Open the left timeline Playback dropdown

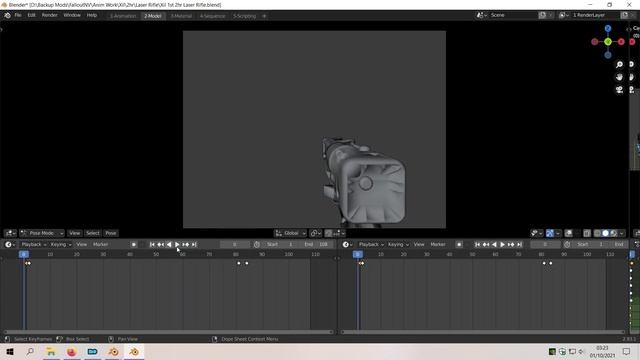pyautogui.click(x=34, y=244)
